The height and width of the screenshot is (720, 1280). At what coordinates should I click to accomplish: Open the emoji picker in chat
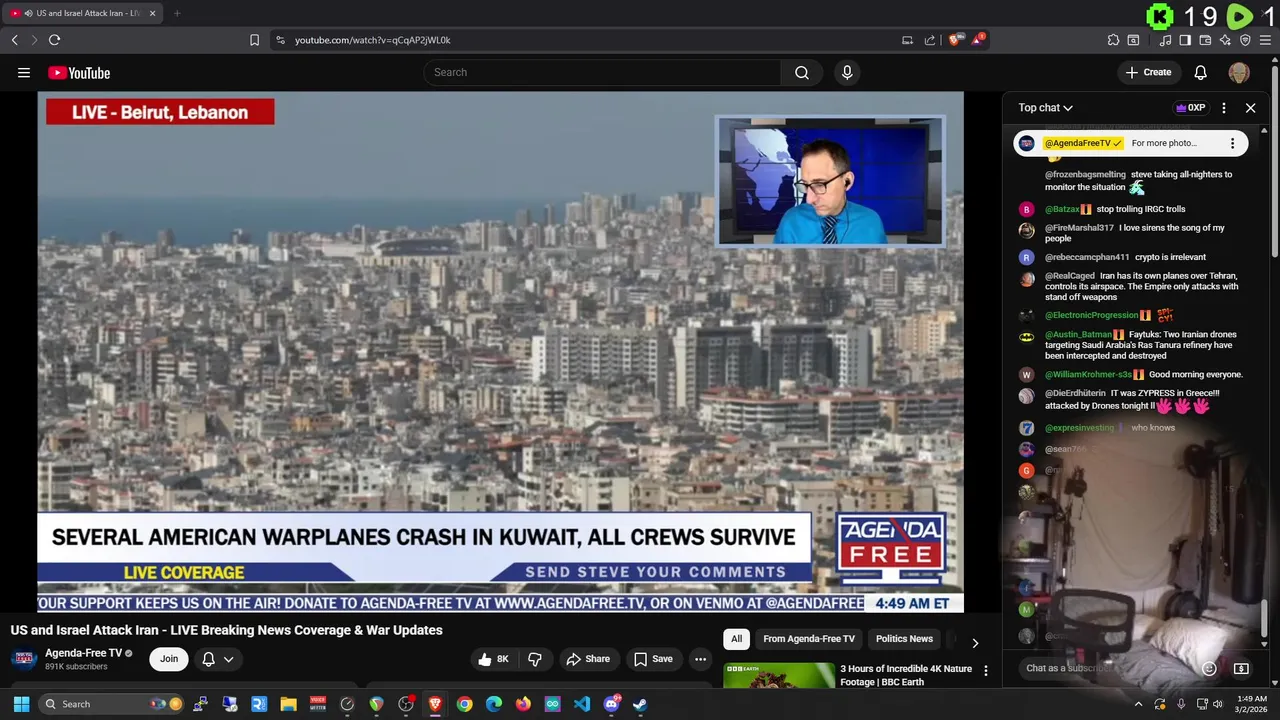pos(1209,668)
